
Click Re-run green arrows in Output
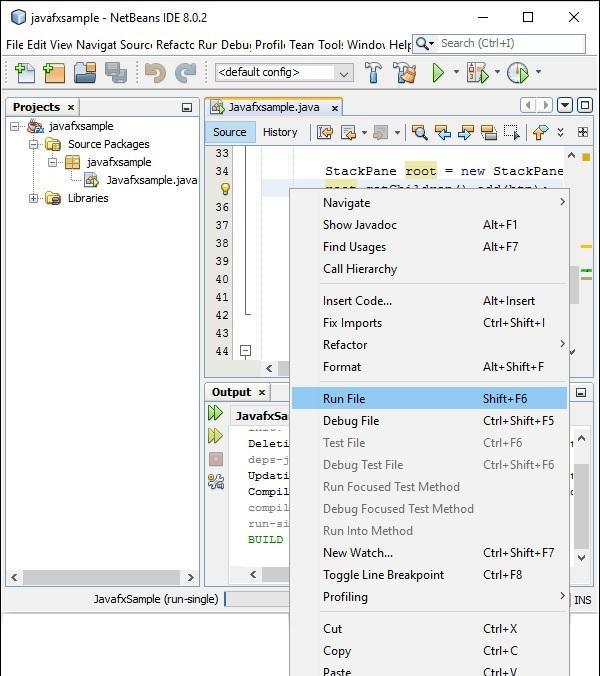tap(216, 413)
